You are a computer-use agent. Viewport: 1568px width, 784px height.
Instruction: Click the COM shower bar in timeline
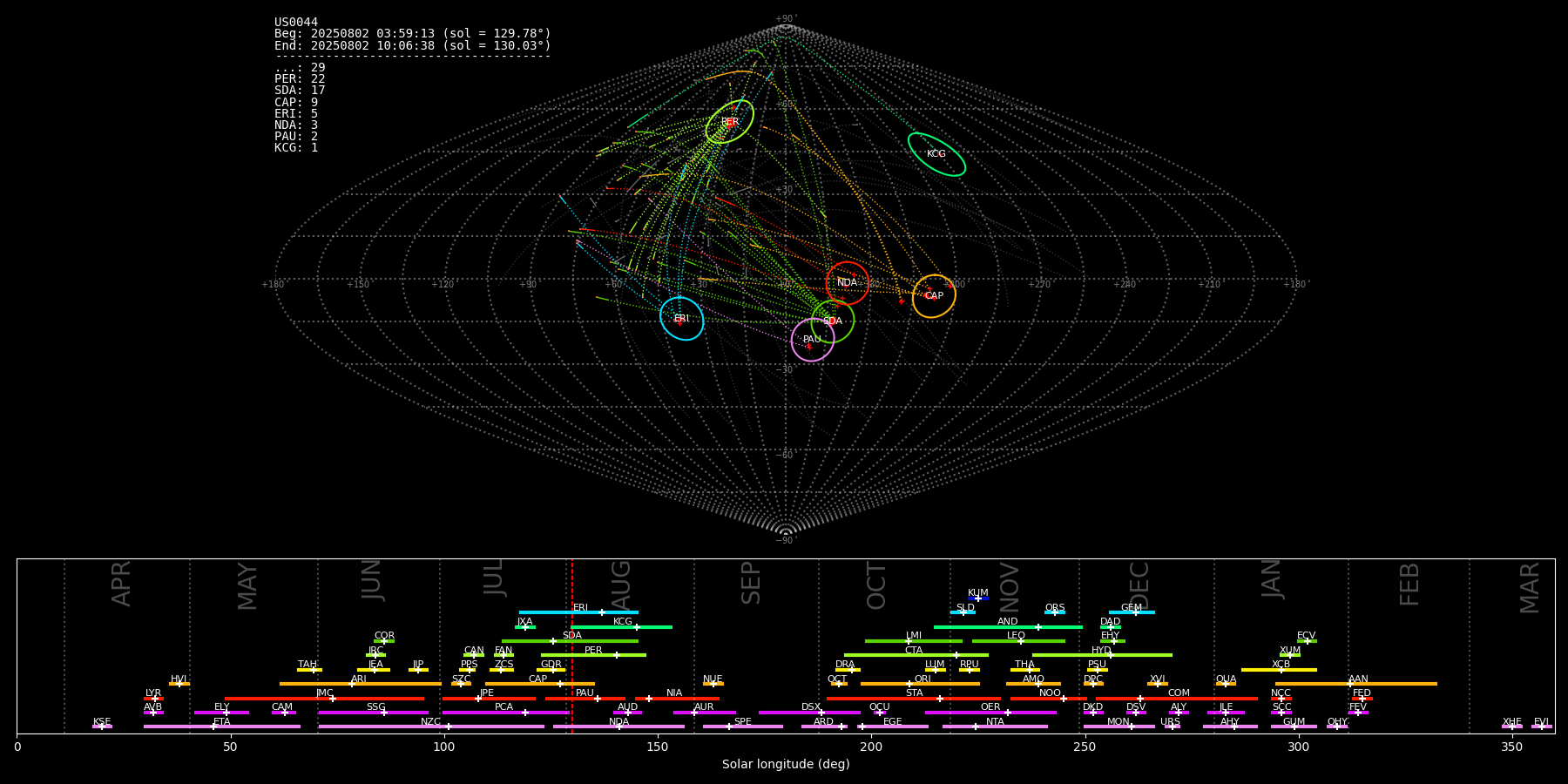(1178, 699)
